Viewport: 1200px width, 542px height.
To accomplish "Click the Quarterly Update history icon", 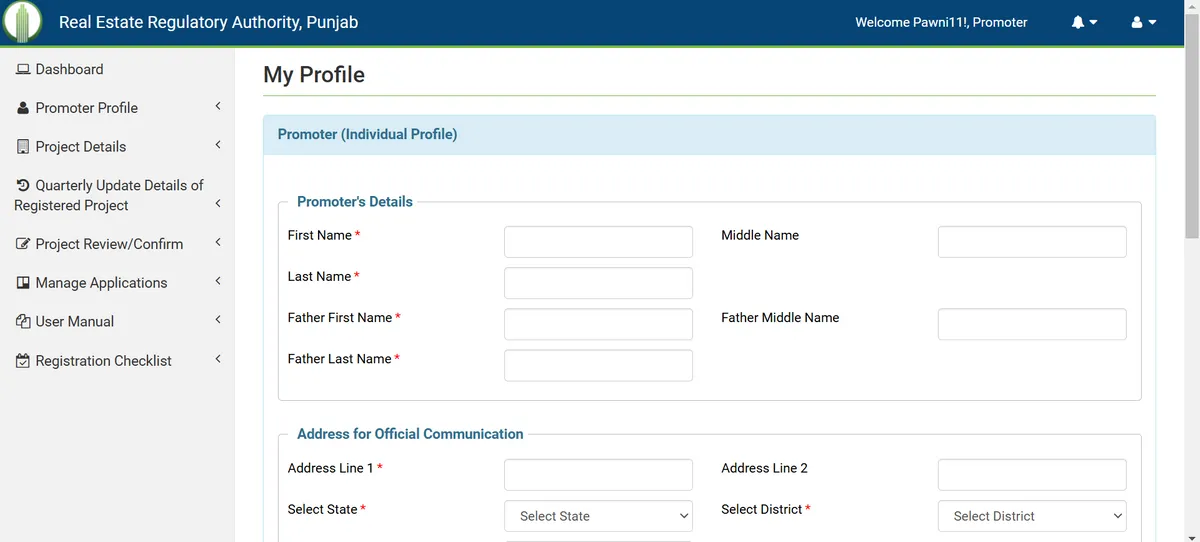I will [x=23, y=185].
